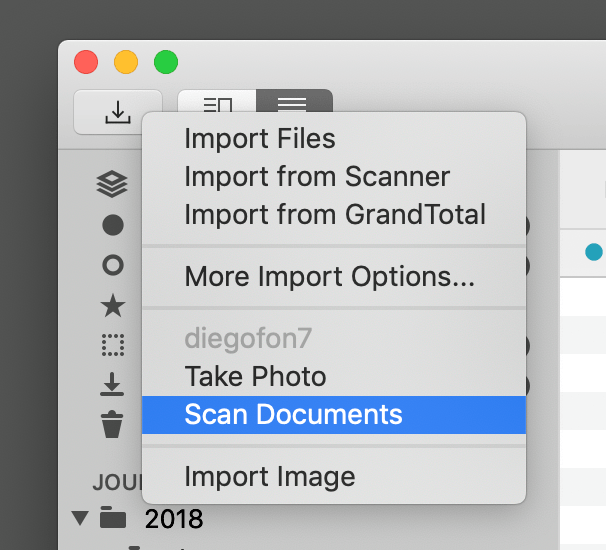Choose Import Files from the menu

259,139
